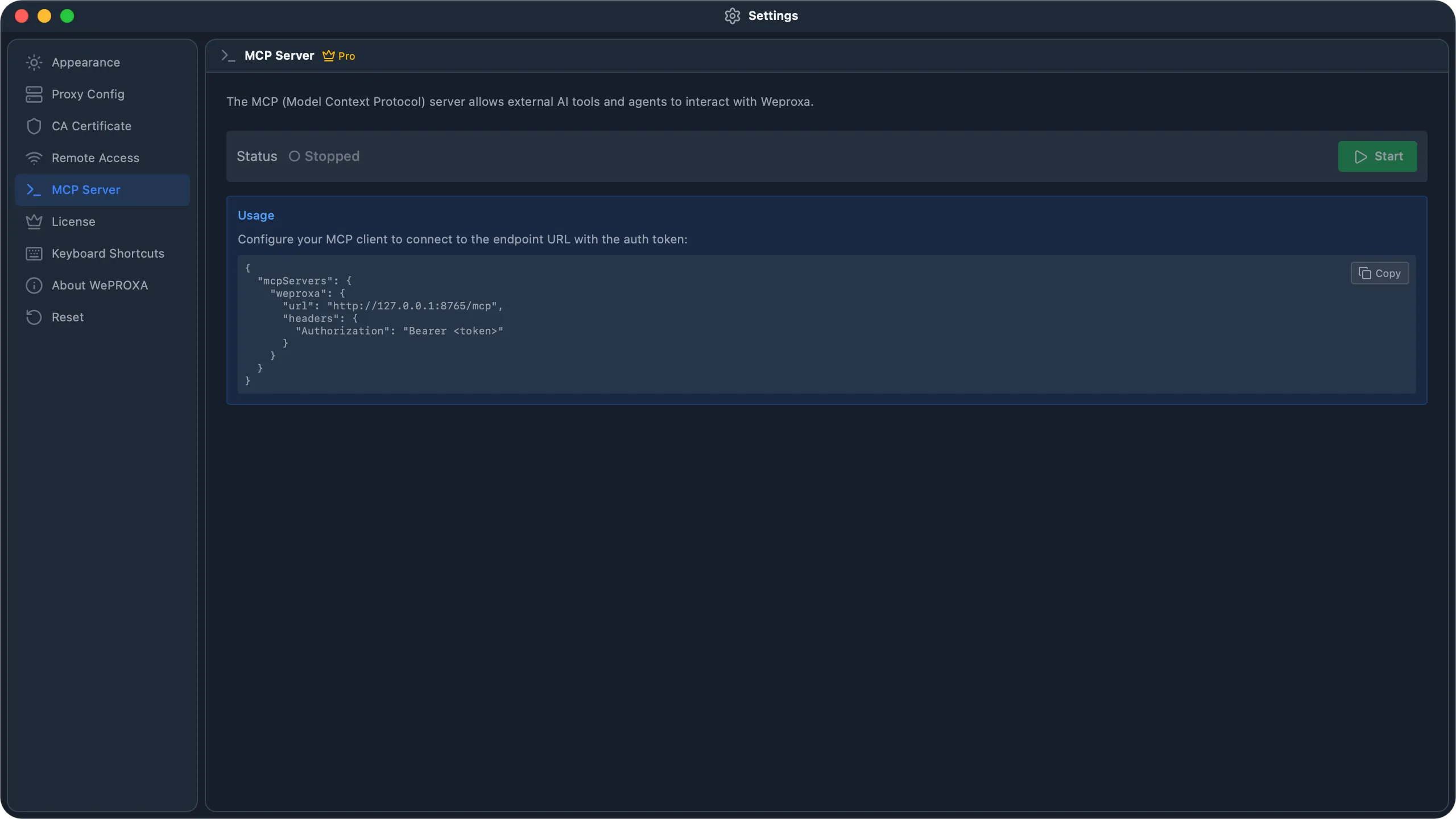Click the Appearance sun icon
Image resolution: width=1456 pixels, height=819 pixels.
coord(34,63)
